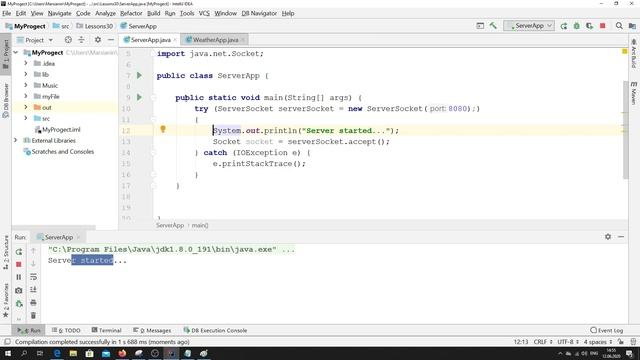The width and height of the screenshot is (640, 360).
Task: Rerun ServerApp in the Run panel
Action: pyautogui.click(x=19, y=252)
